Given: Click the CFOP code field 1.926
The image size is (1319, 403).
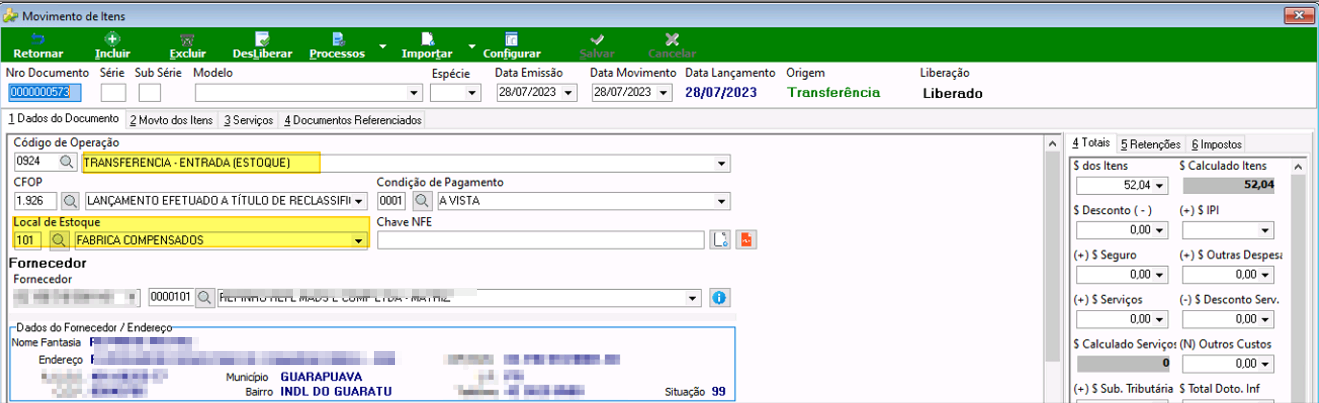Looking at the screenshot, I should pos(36,201).
